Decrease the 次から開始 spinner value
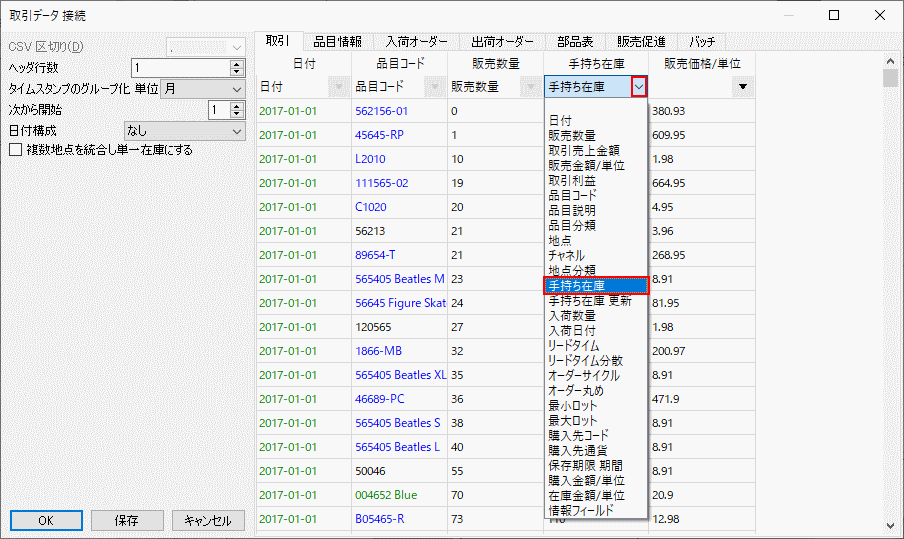904x539 pixels. tap(237, 115)
